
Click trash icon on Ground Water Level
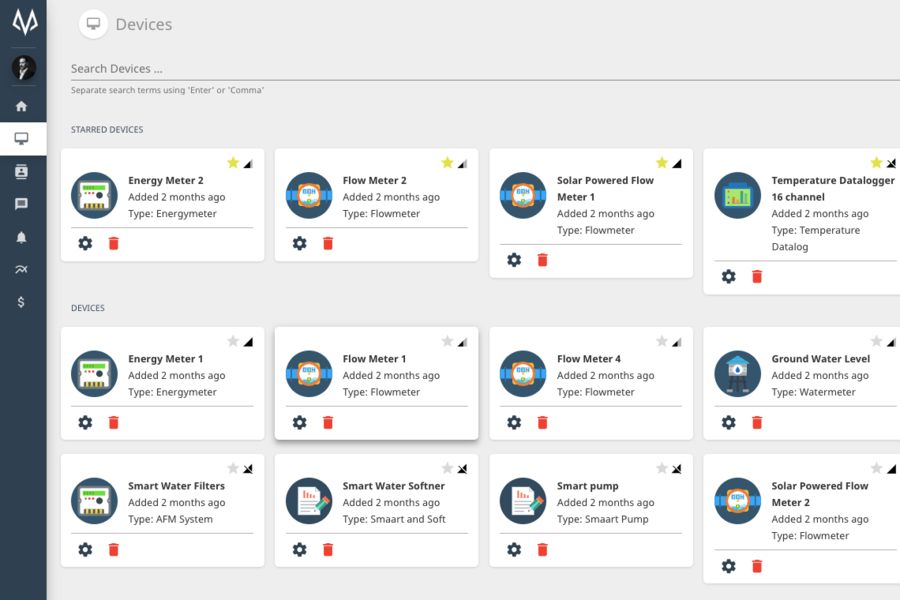[x=757, y=422]
